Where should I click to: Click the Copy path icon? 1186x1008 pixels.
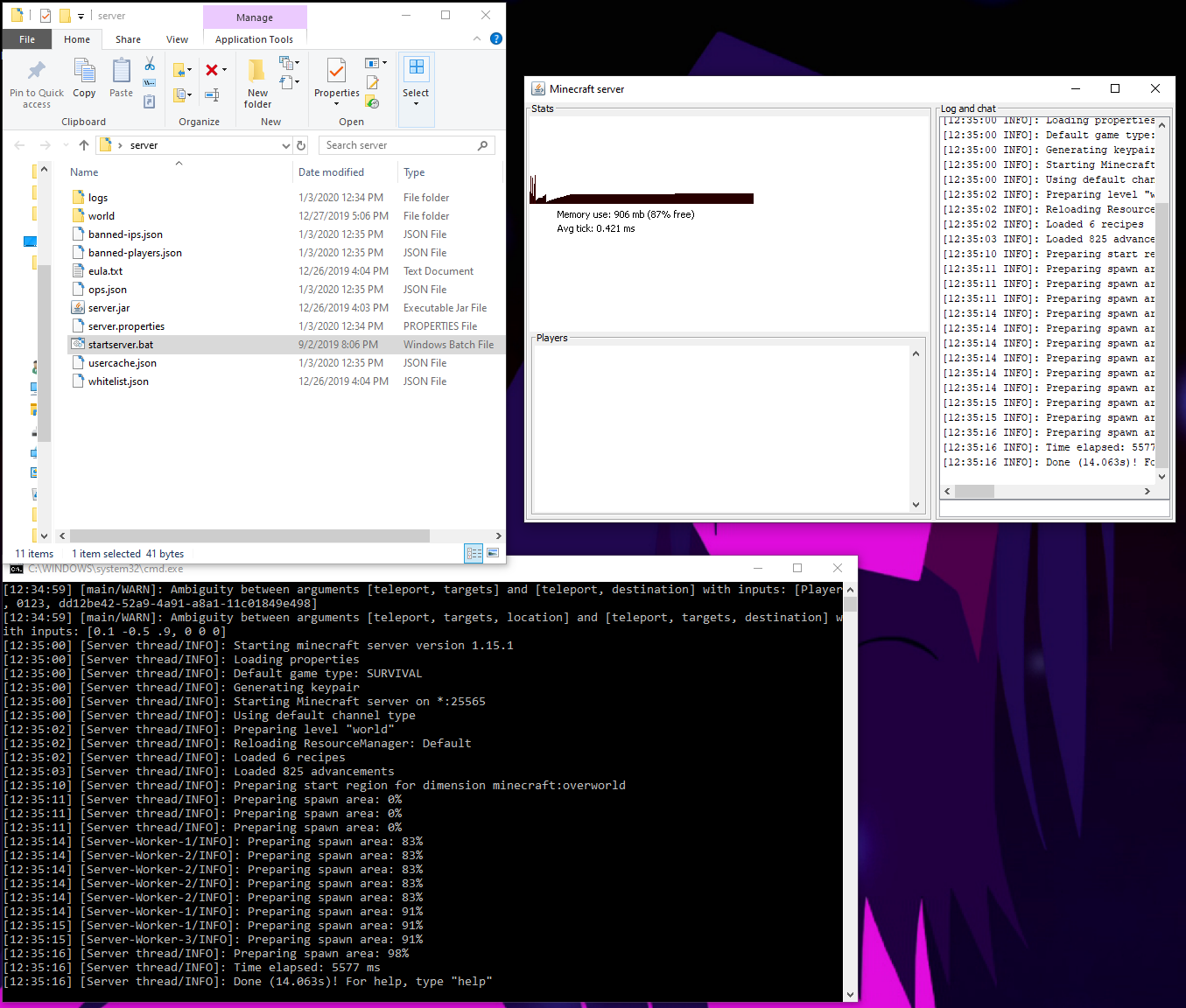(150, 83)
